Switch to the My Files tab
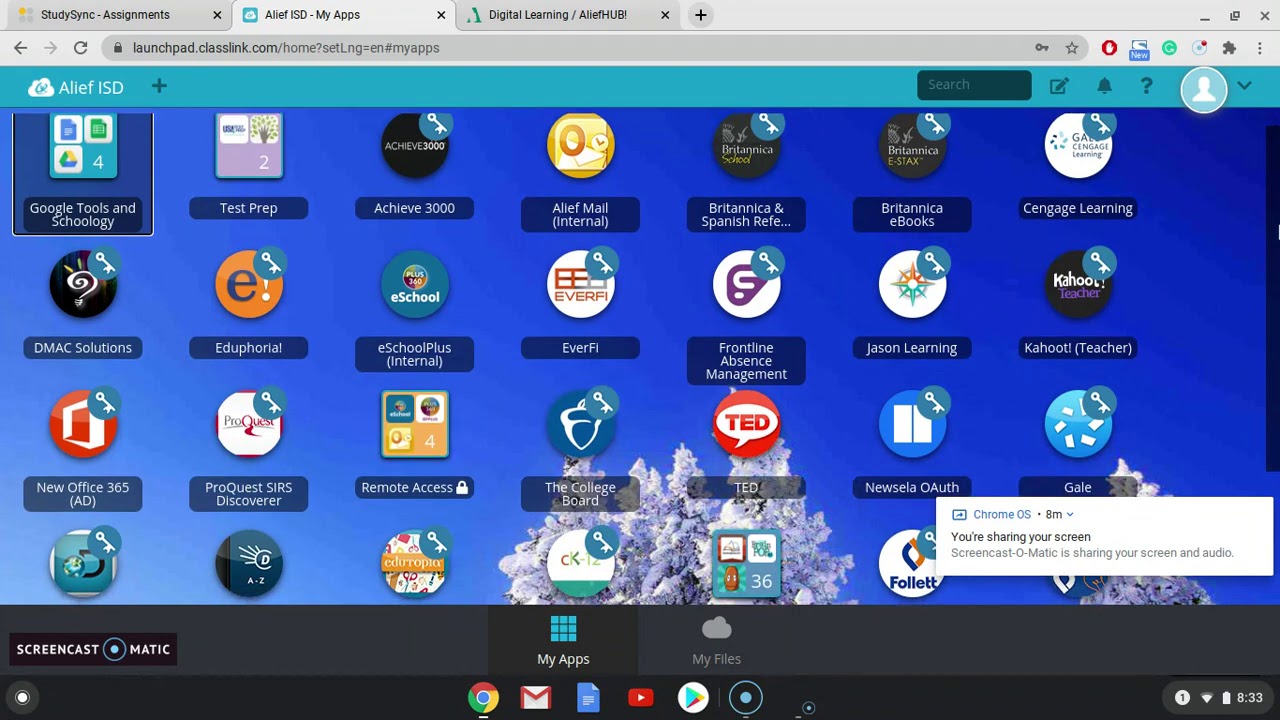The height and width of the screenshot is (720, 1280). [716, 641]
